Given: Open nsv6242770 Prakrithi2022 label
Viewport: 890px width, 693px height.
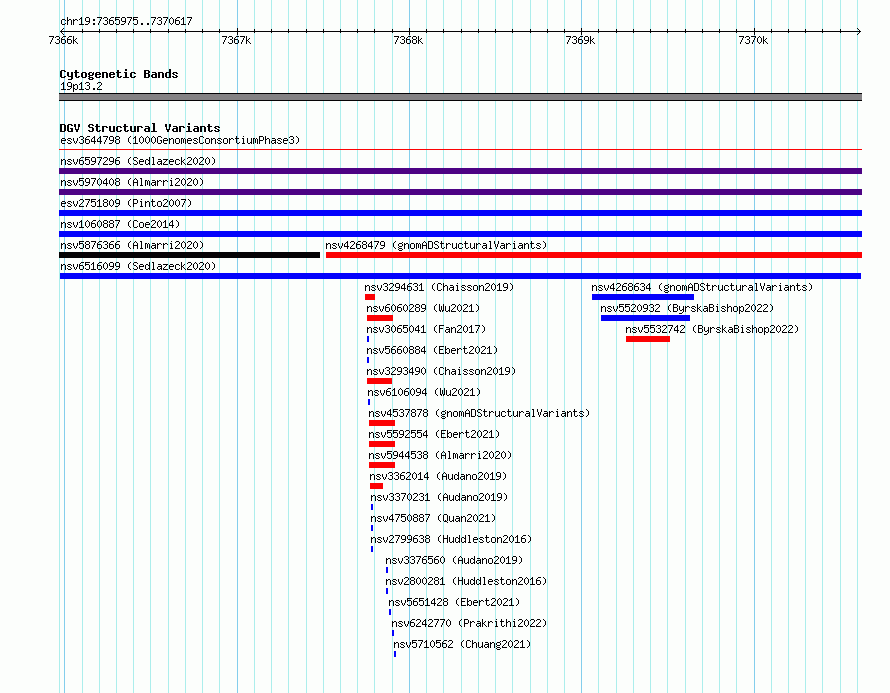Looking at the screenshot, I should [469, 623].
